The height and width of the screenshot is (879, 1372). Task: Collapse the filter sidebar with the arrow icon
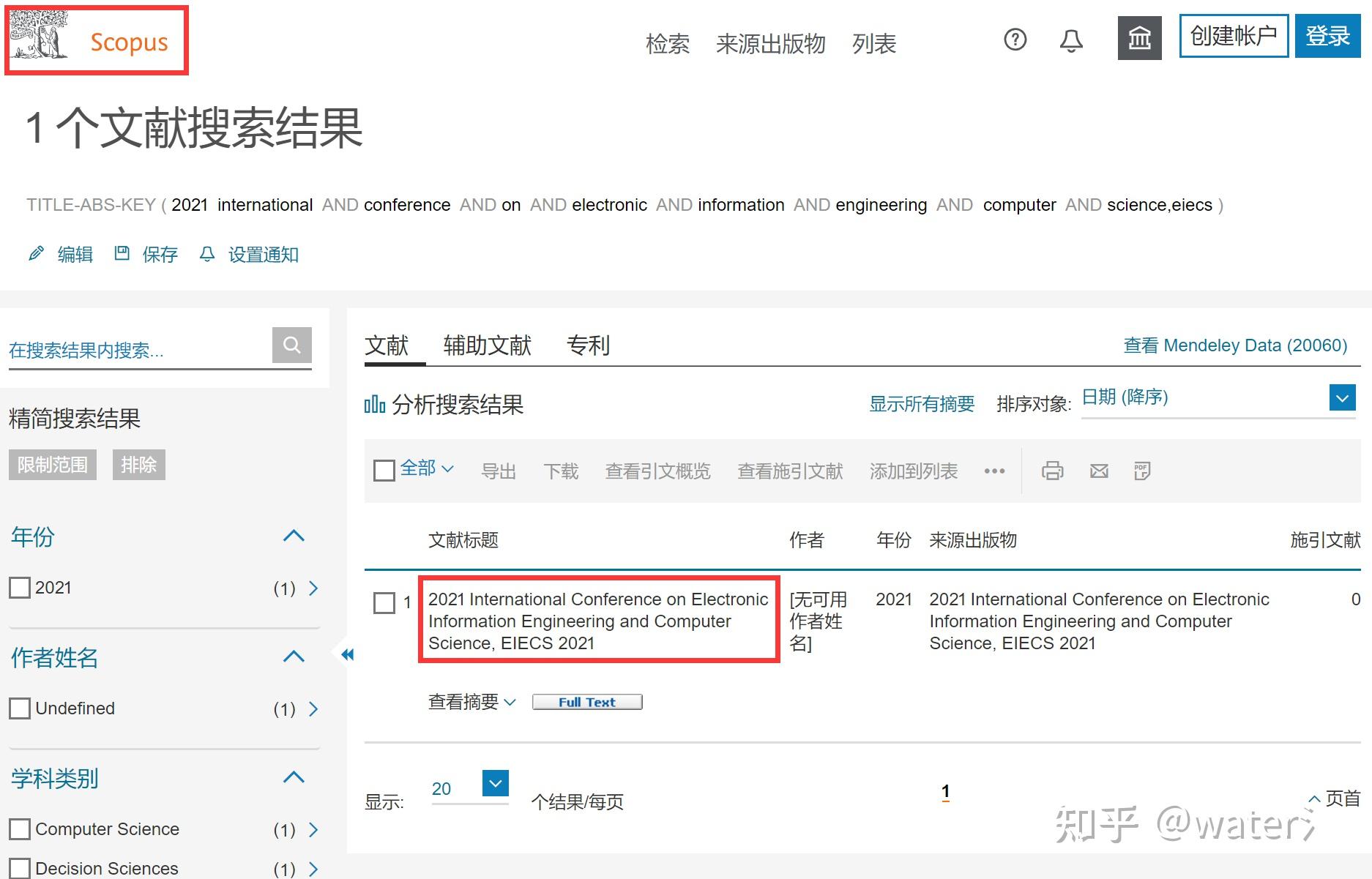[x=347, y=654]
